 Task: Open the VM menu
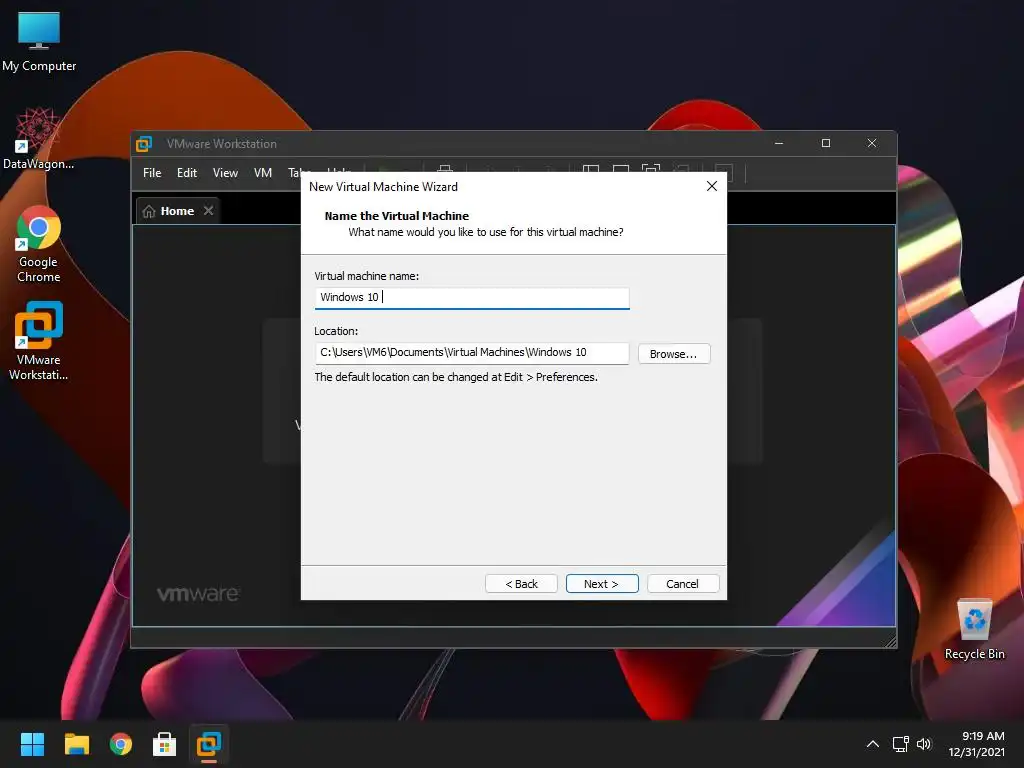[263, 173]
